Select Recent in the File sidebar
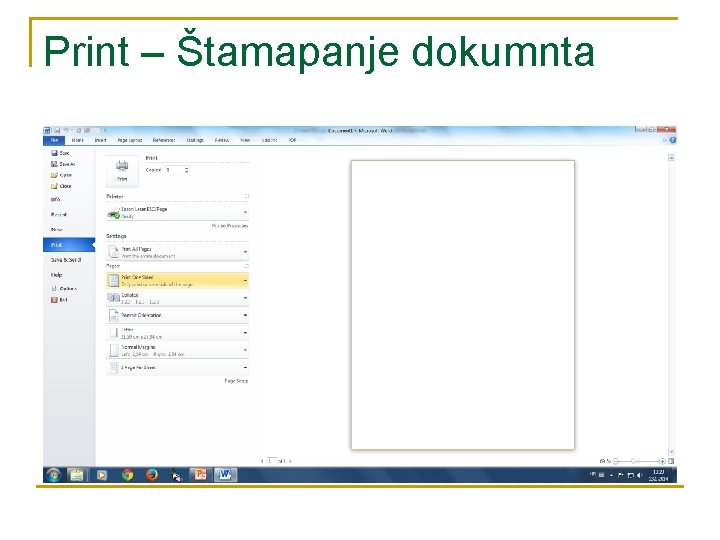720x540 pixels. (59, 214)
